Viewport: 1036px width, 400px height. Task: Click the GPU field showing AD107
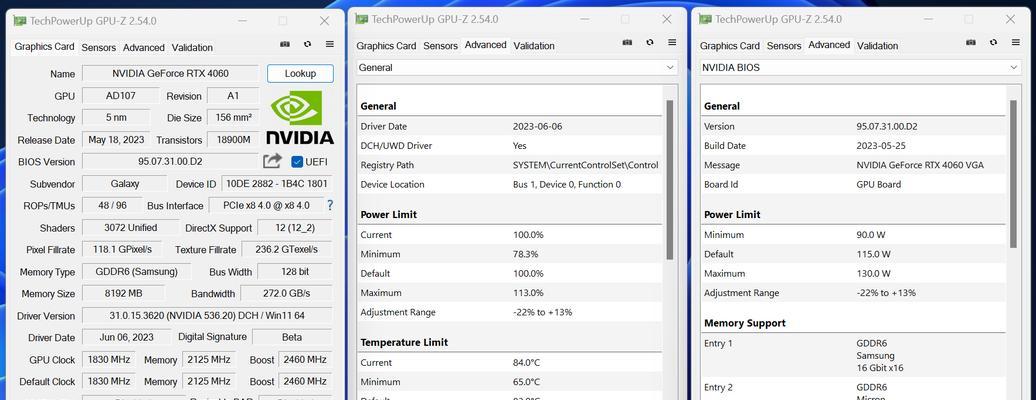pos(120,96)
